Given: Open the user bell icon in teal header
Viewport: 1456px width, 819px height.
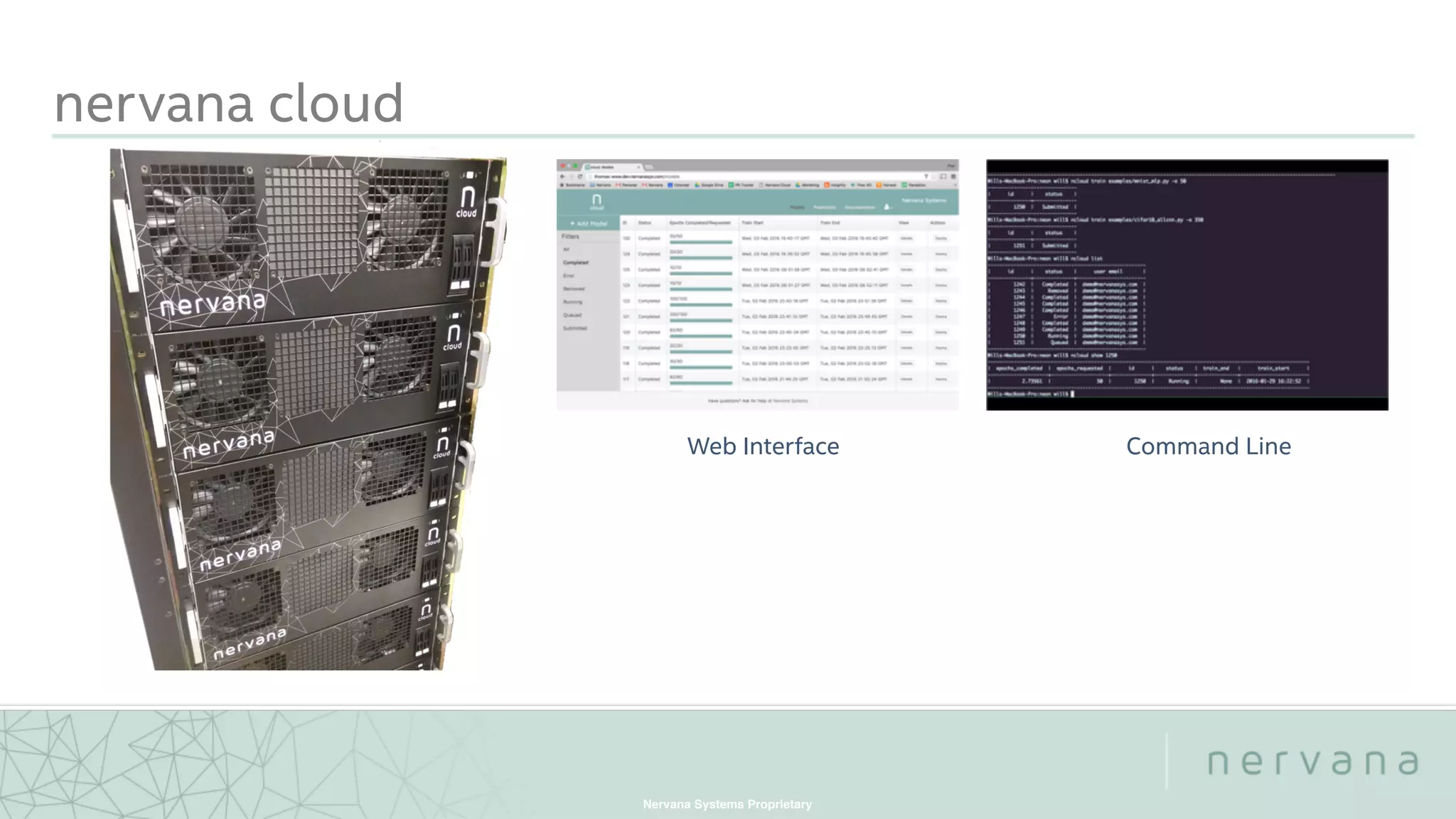Looking at the screenshot, I should (x=887, y=207).
